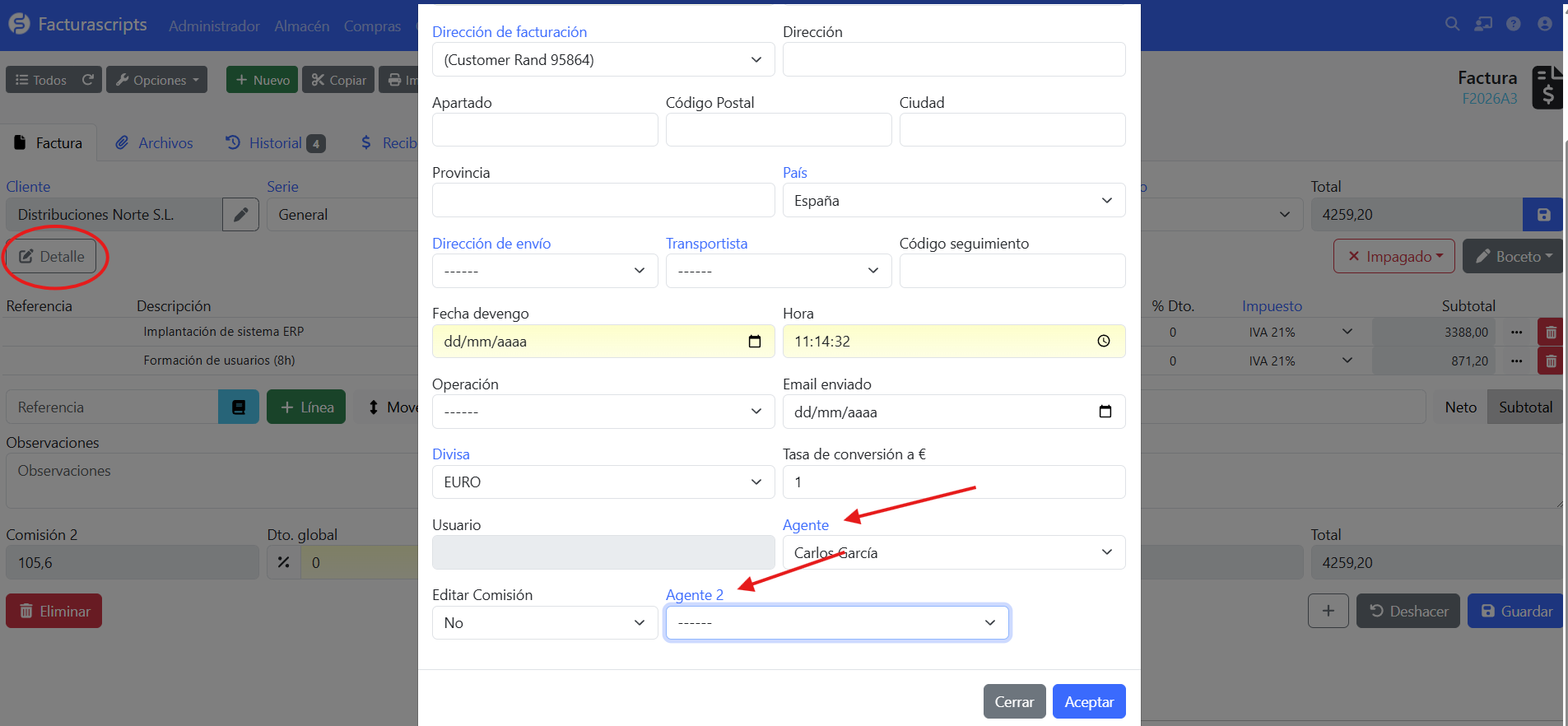
Task: Open the Editar Comisión dropdown
Action: (x=545, y=623)
